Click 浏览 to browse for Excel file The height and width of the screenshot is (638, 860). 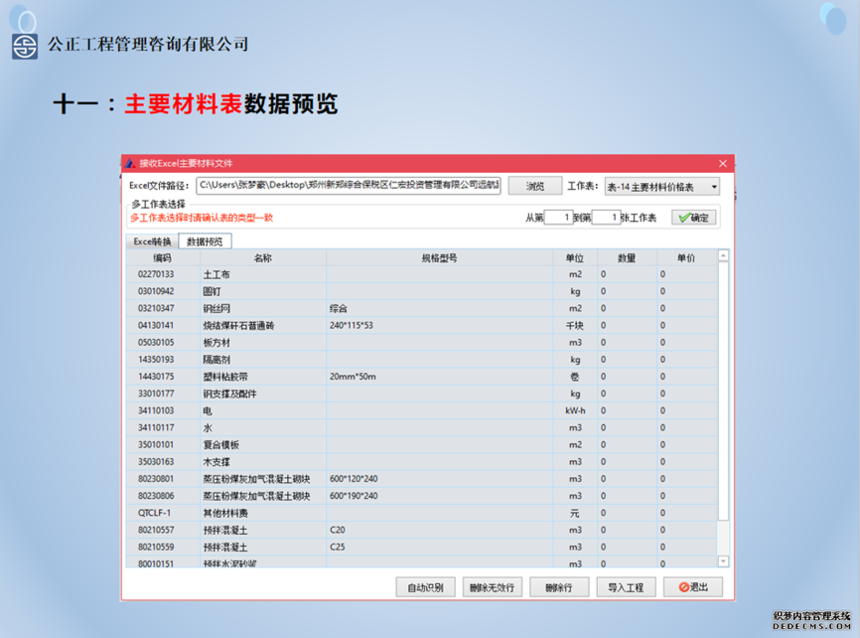[535, 186]
